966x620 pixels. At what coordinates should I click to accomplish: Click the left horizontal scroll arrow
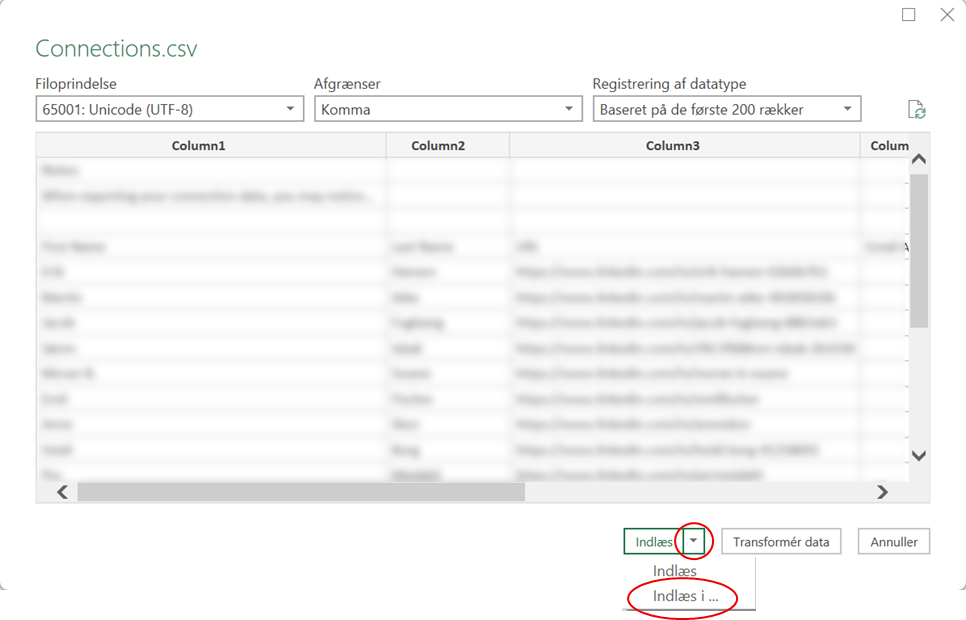[62, 491]
